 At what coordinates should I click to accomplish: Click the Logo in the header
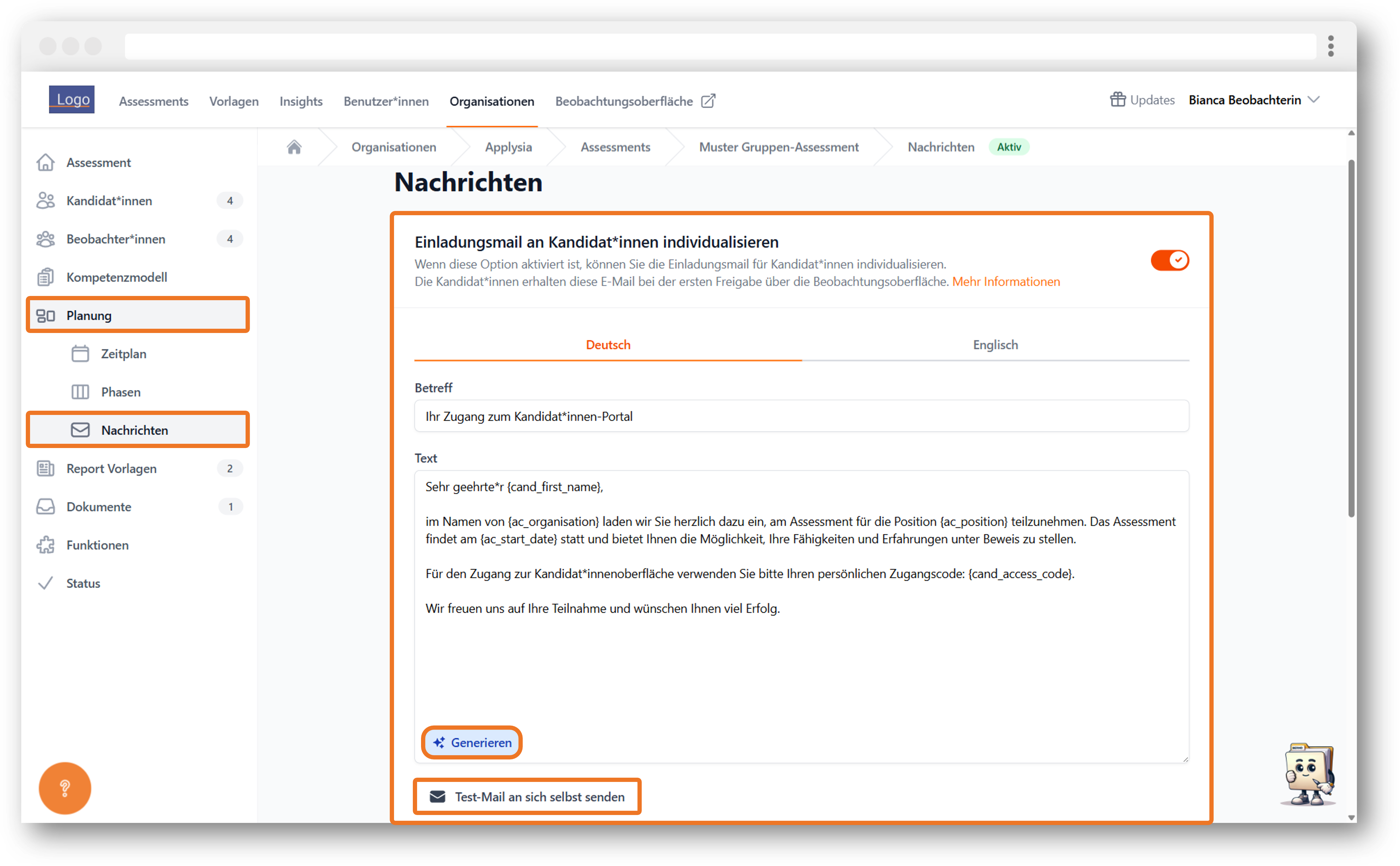tap(72, 100)
